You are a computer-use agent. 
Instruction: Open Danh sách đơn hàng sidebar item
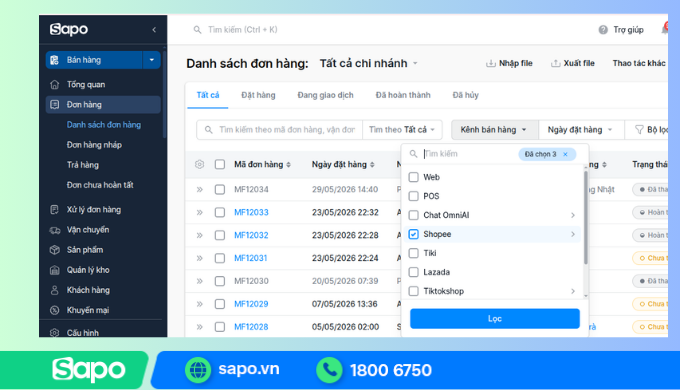(104, 125)
